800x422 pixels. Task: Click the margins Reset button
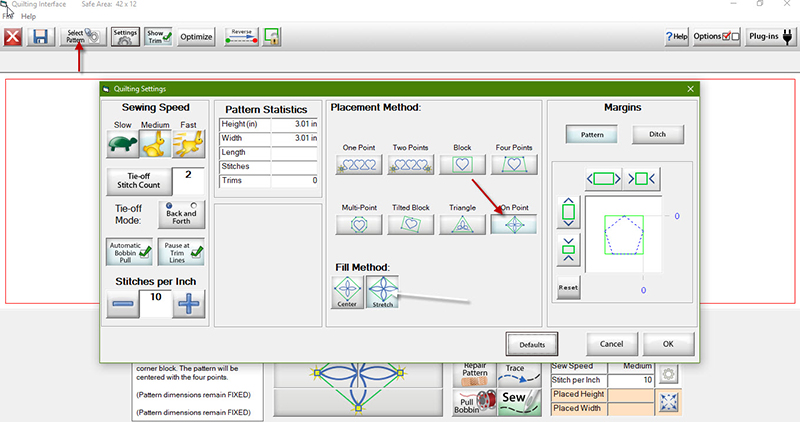coord(568,287)
